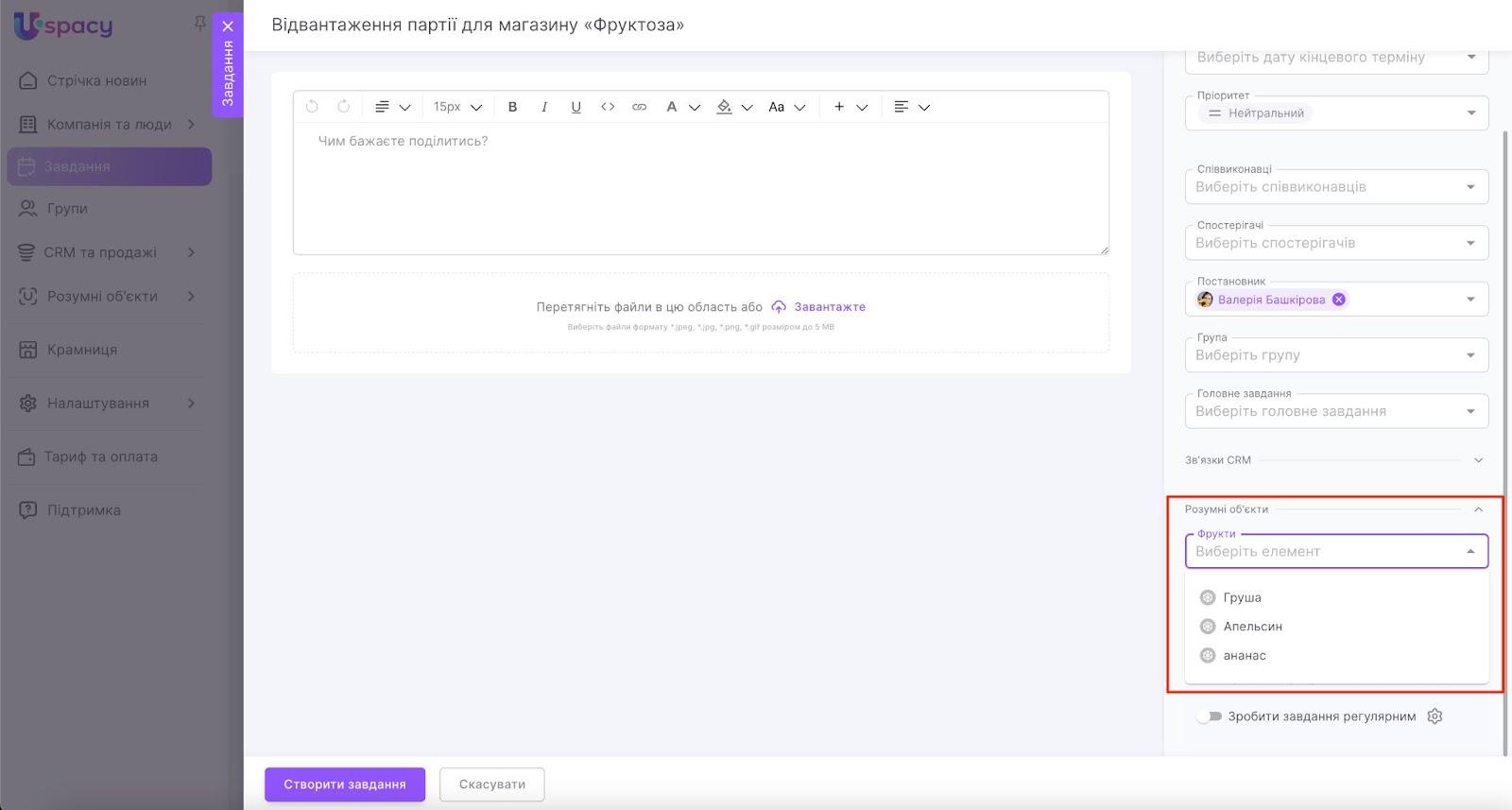This screenshot has height=810, width=1512.
Task: Expand CRM та продажі chevron
Action: pos(191,252)
